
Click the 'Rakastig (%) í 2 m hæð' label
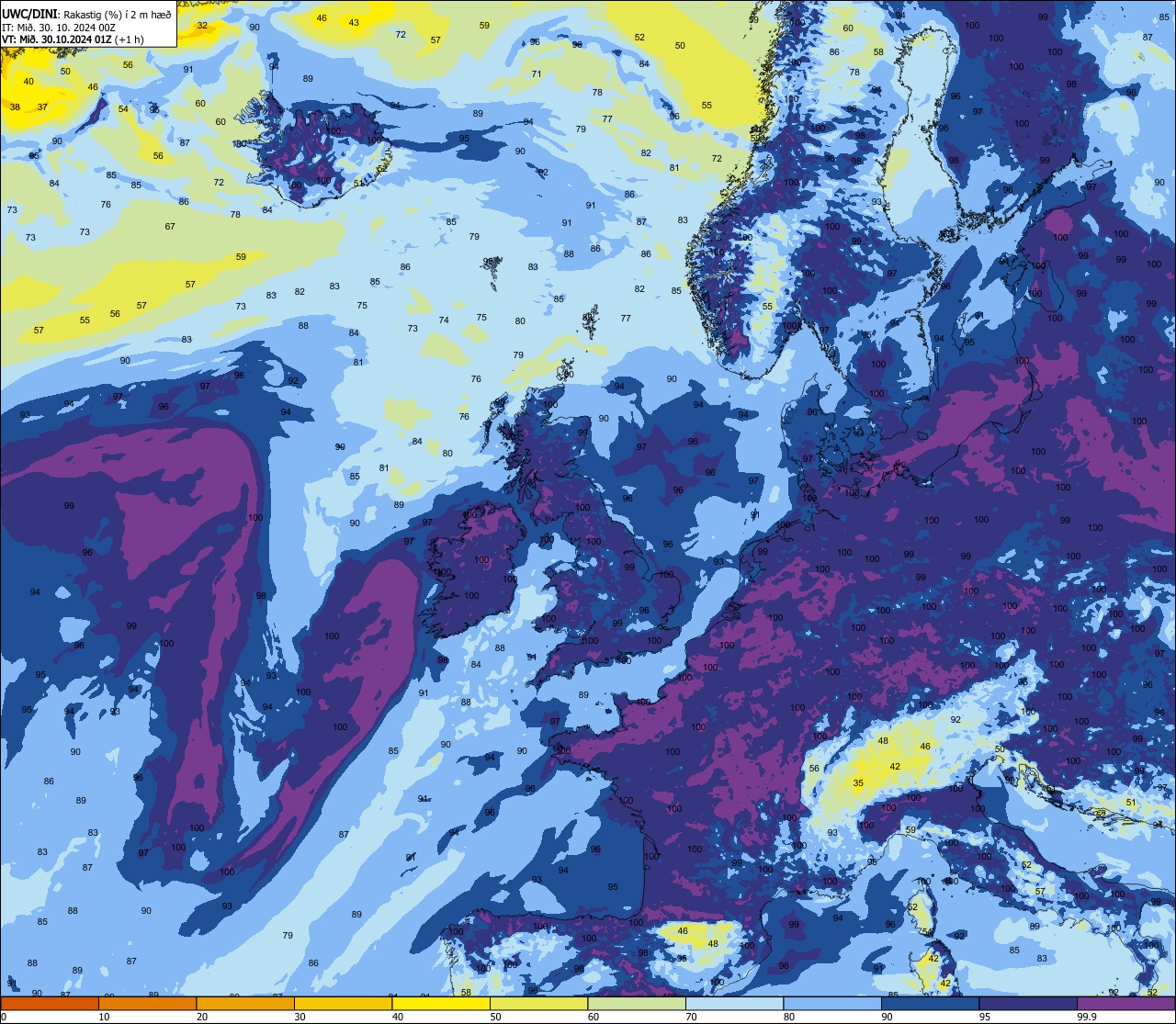(118, 15)
